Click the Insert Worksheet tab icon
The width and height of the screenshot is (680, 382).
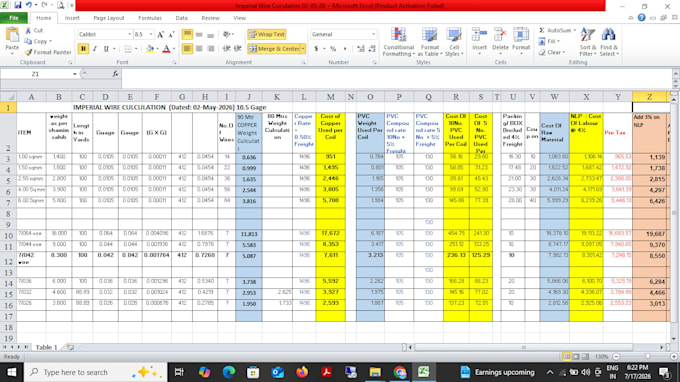70,347
